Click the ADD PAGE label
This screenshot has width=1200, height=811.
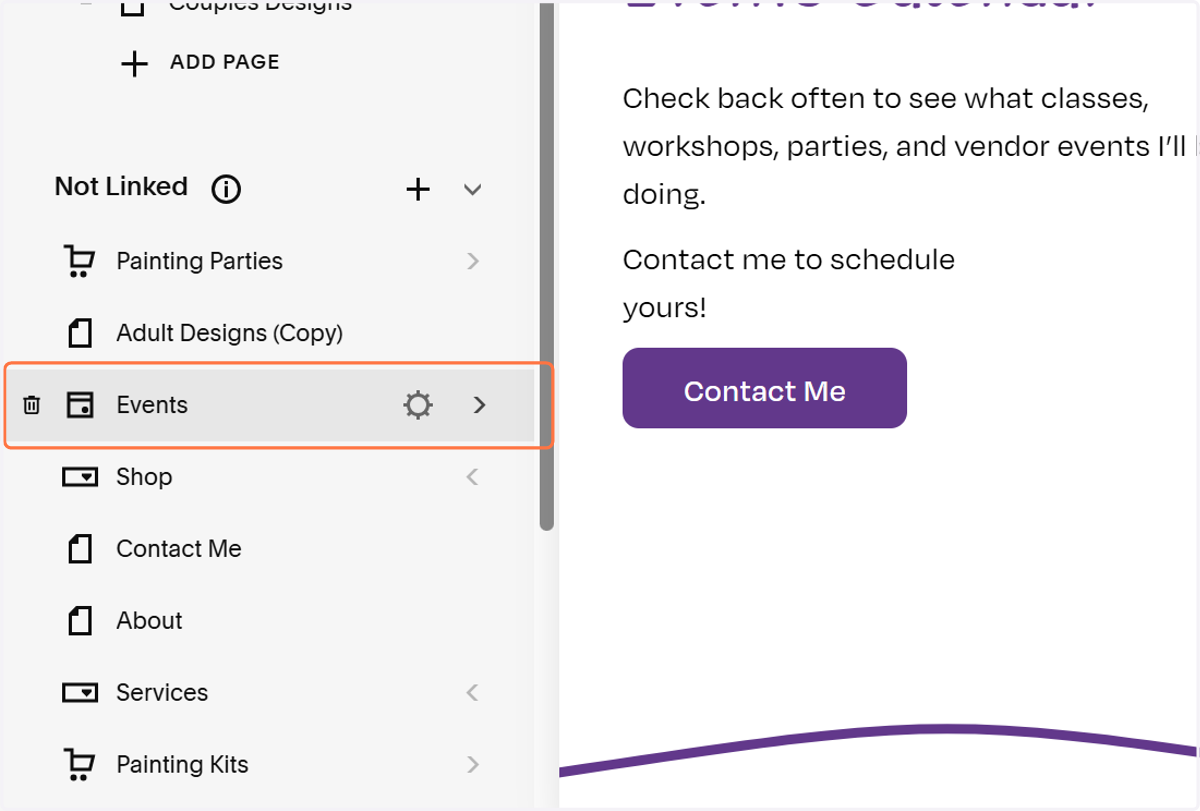pyautogui.click(x=225, y=62)
